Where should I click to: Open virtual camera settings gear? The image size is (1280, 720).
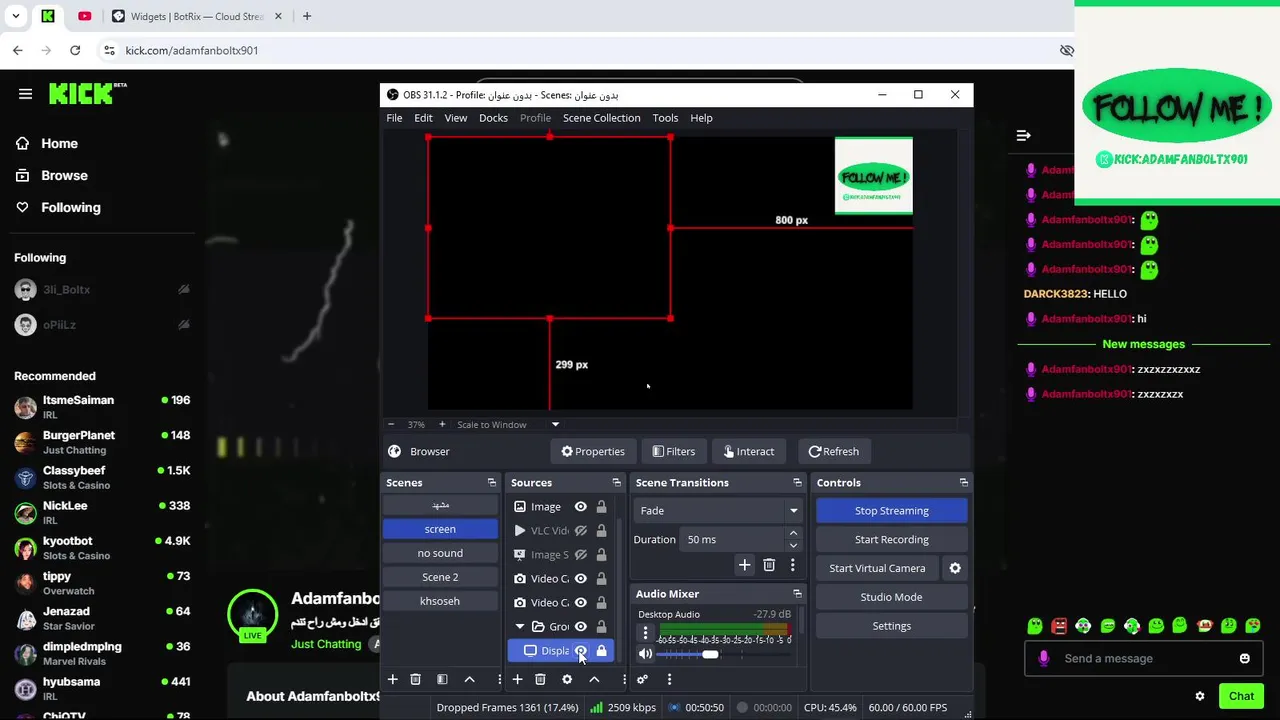coord(955,568)
